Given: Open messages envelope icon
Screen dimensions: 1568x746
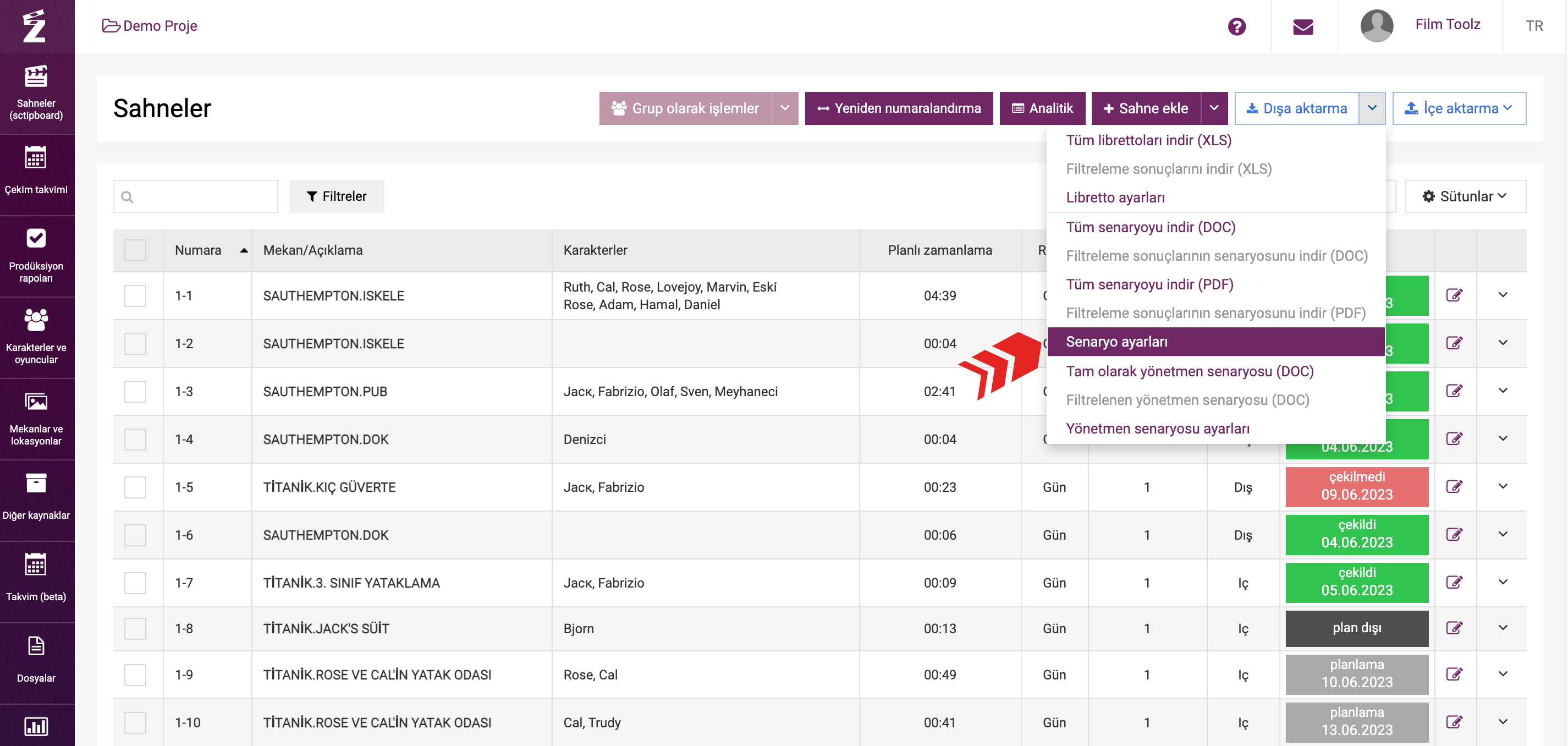Looking at the screenshot, I should 1302,26.
